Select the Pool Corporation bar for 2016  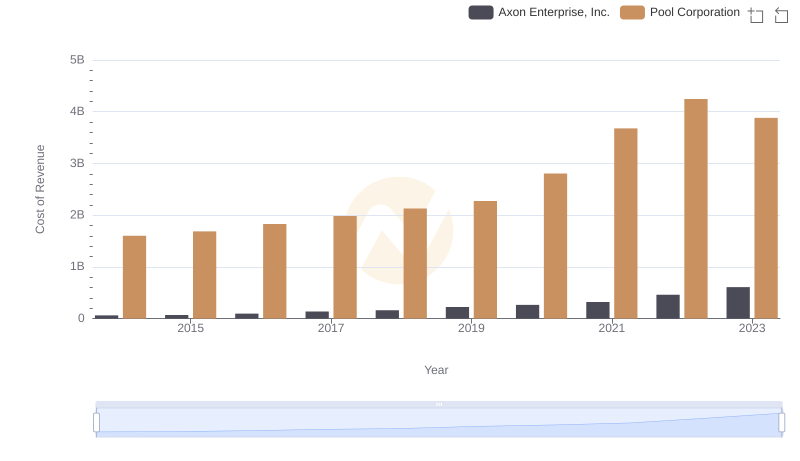[274, 271]
